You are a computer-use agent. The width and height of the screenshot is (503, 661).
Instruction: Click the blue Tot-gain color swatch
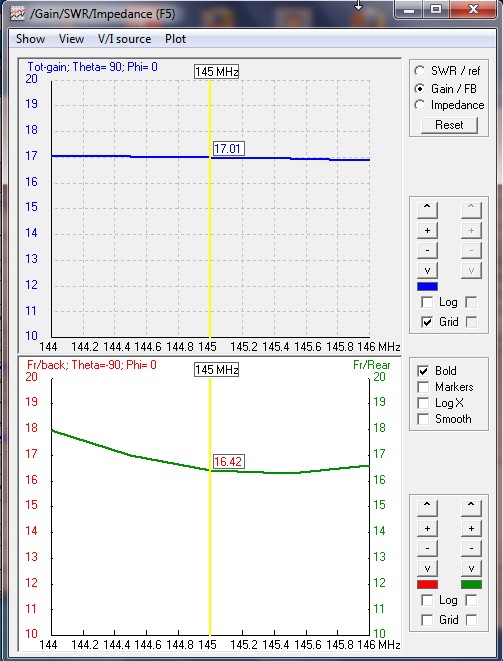click(x=427, y=287)
